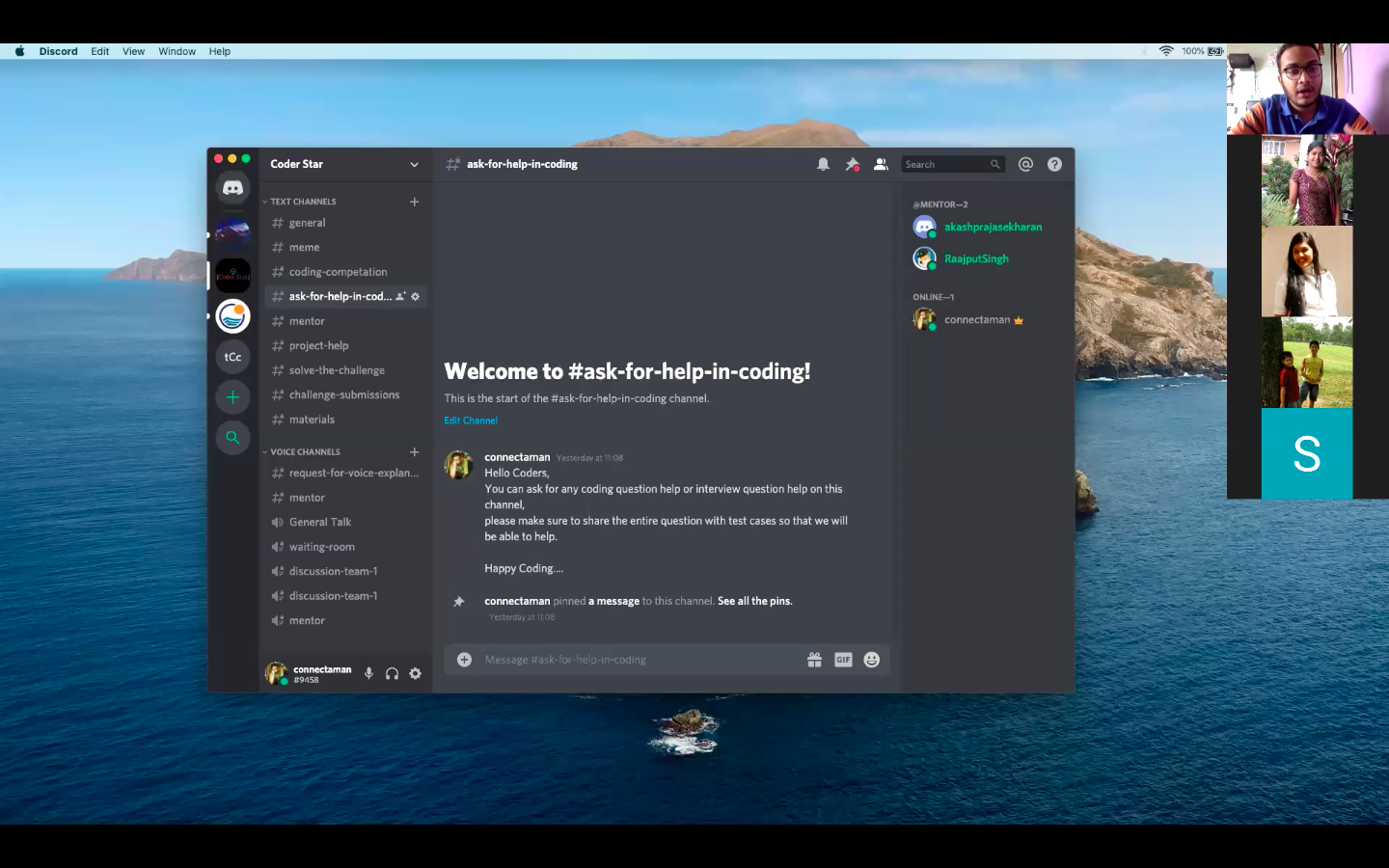Click 'a message' pinned link
The height and width of the screenshot is (868, 1389).
[x=613, y=601]
